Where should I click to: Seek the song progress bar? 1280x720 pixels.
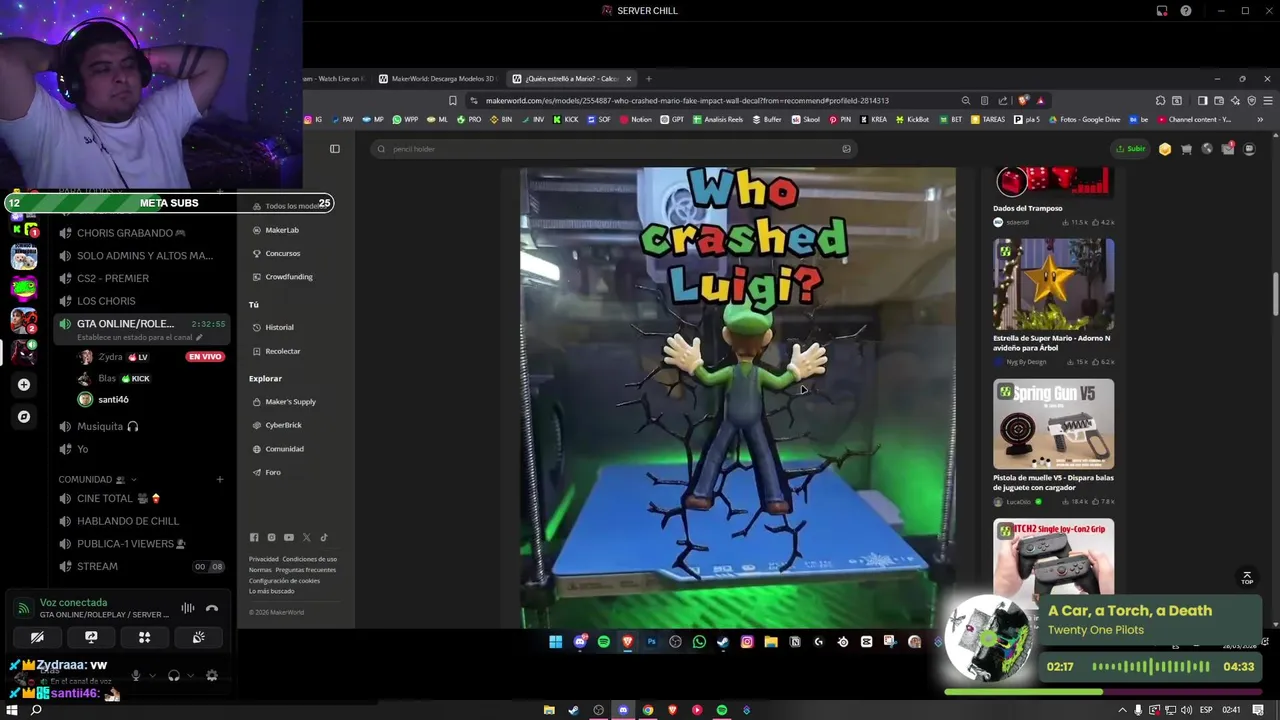(1101, 692)
